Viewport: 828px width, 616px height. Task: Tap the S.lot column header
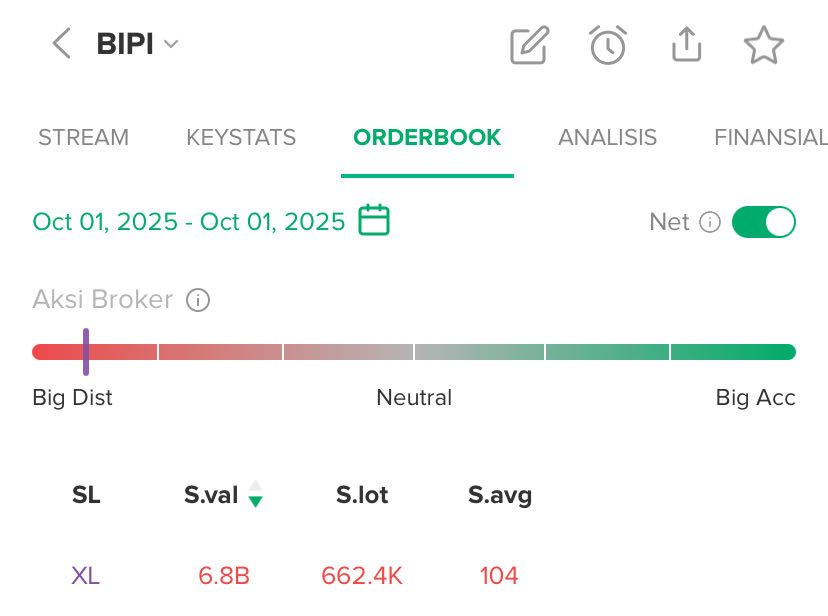click(362, 494)
